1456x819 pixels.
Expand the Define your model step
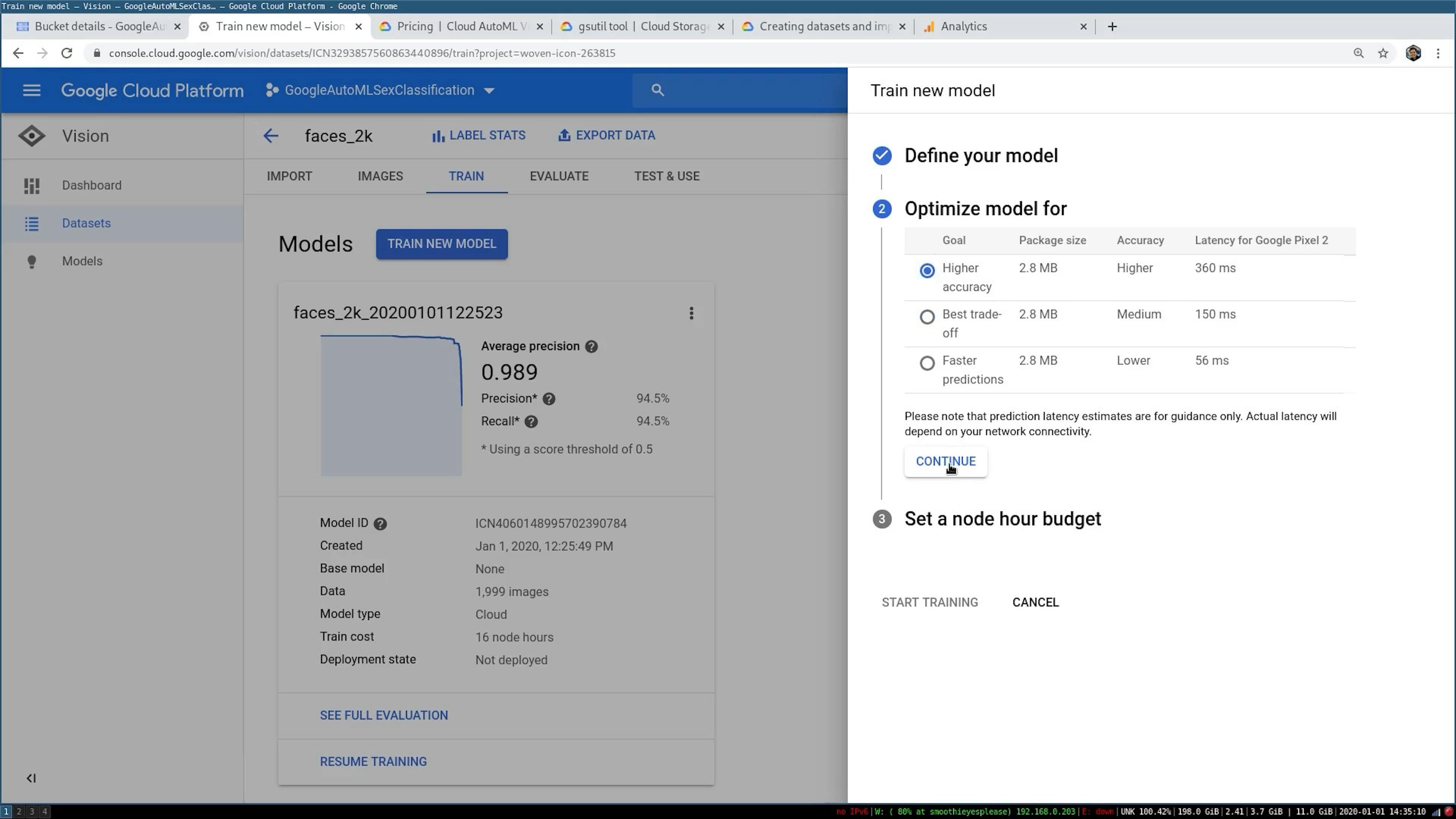point(981,155)
